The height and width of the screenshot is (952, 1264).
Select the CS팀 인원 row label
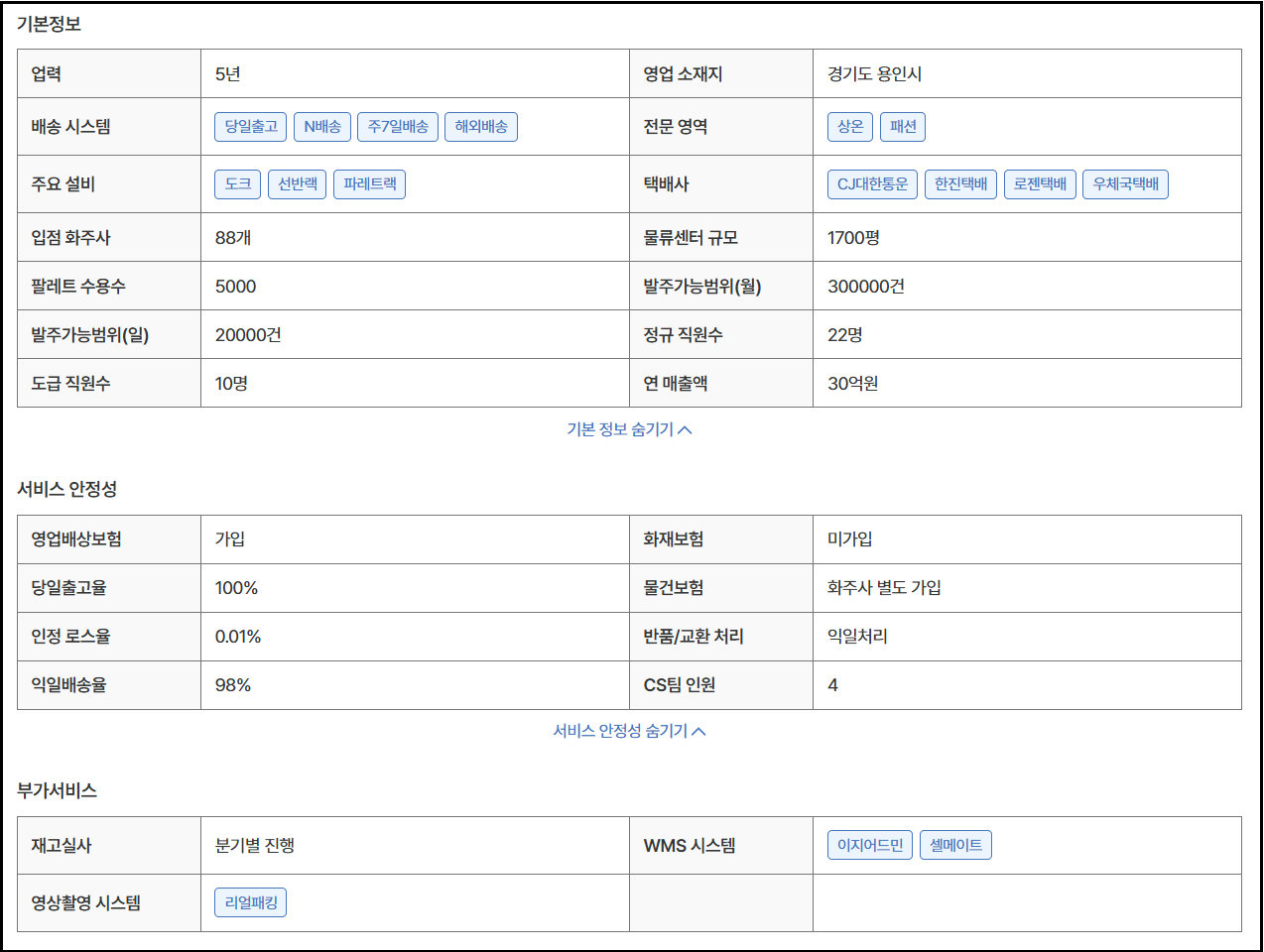[680, 685]
